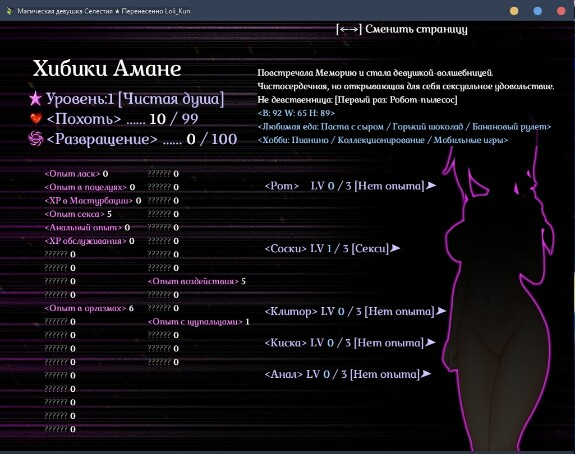Click the red heart icon beside Похоть

click(x=36, y=118)
